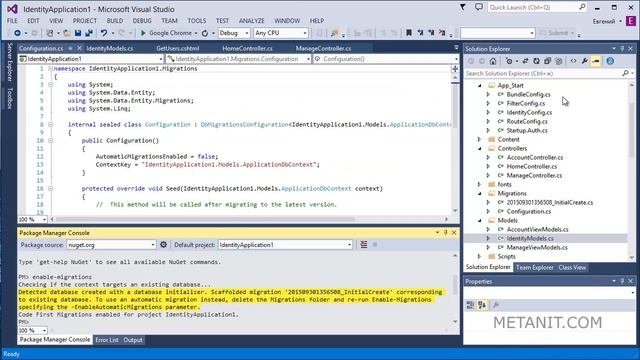Image resolution: width=640 pixels, height=360 pixels.
Task: Open the ANALYZE menu
Action: tap(251, 20)
